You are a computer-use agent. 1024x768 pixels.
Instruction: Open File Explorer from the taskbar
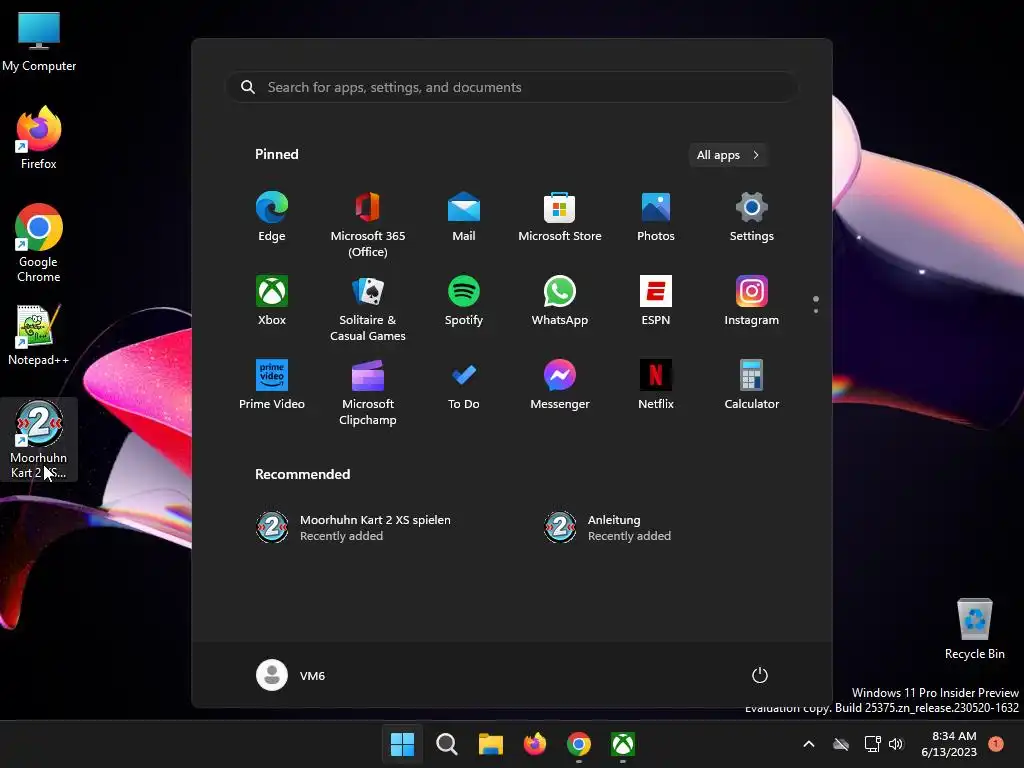490,744
